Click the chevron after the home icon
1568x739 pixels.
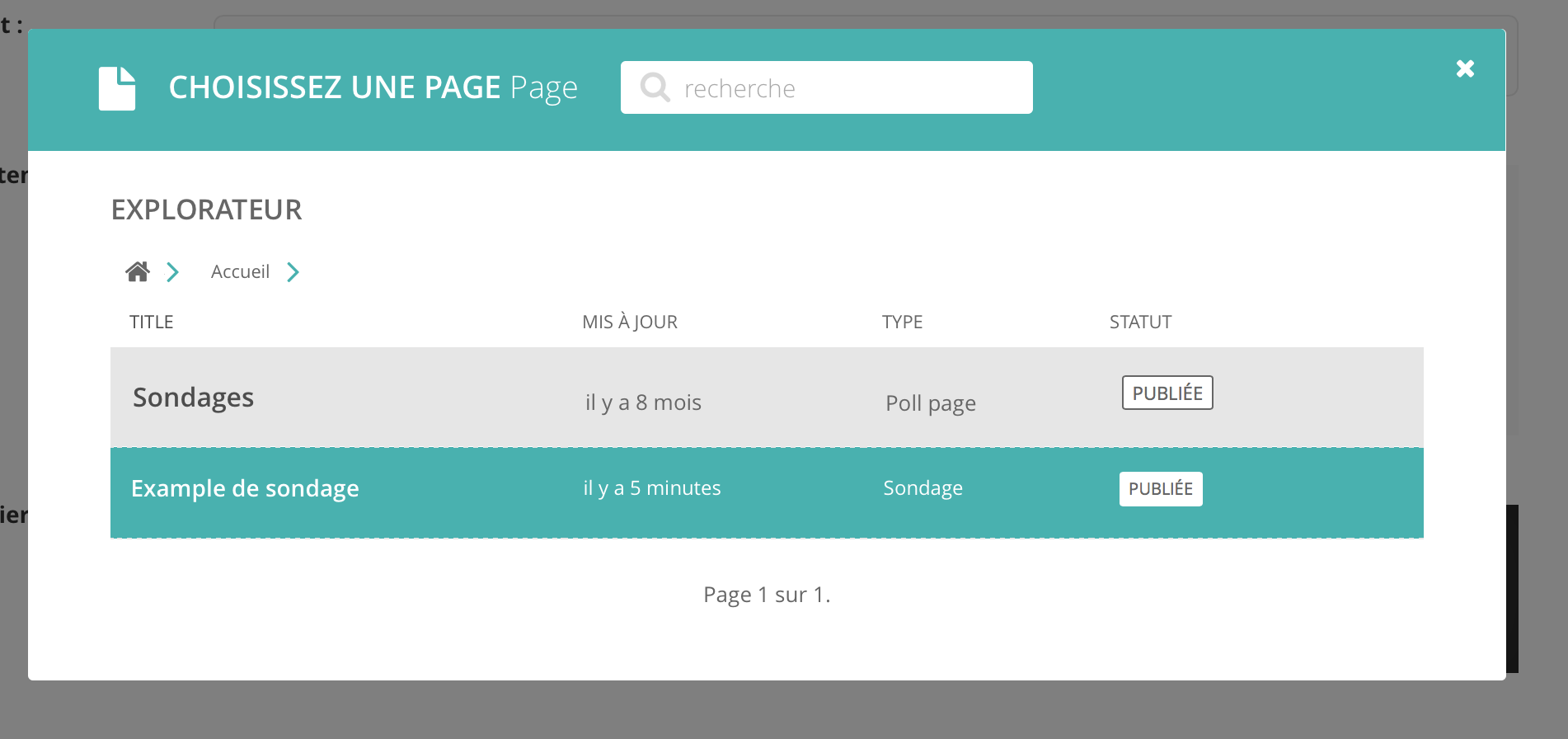click(x=172, y=272)
